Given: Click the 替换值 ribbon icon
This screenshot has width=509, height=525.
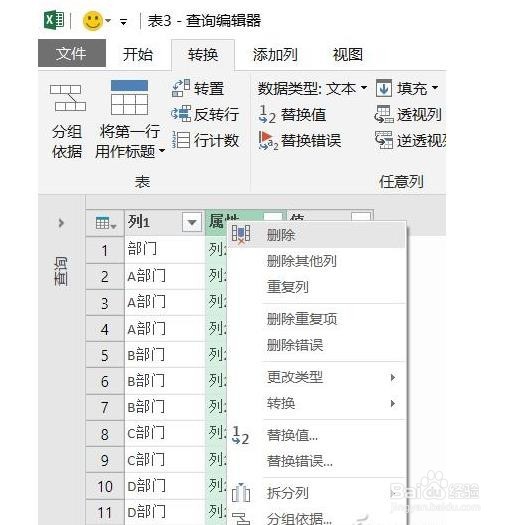Looking at the screenshot, I should (268, 115).
